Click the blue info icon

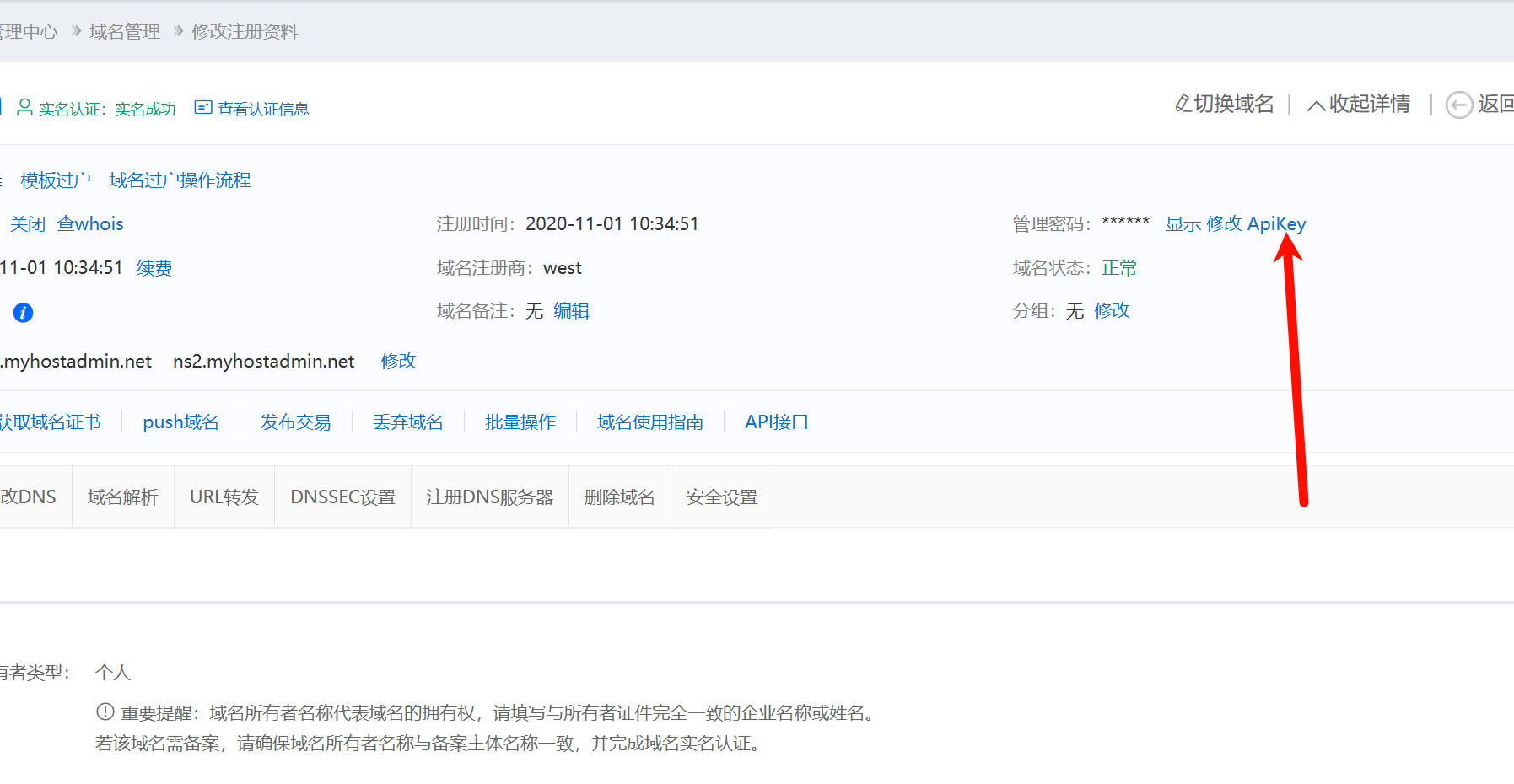point(23,313)
